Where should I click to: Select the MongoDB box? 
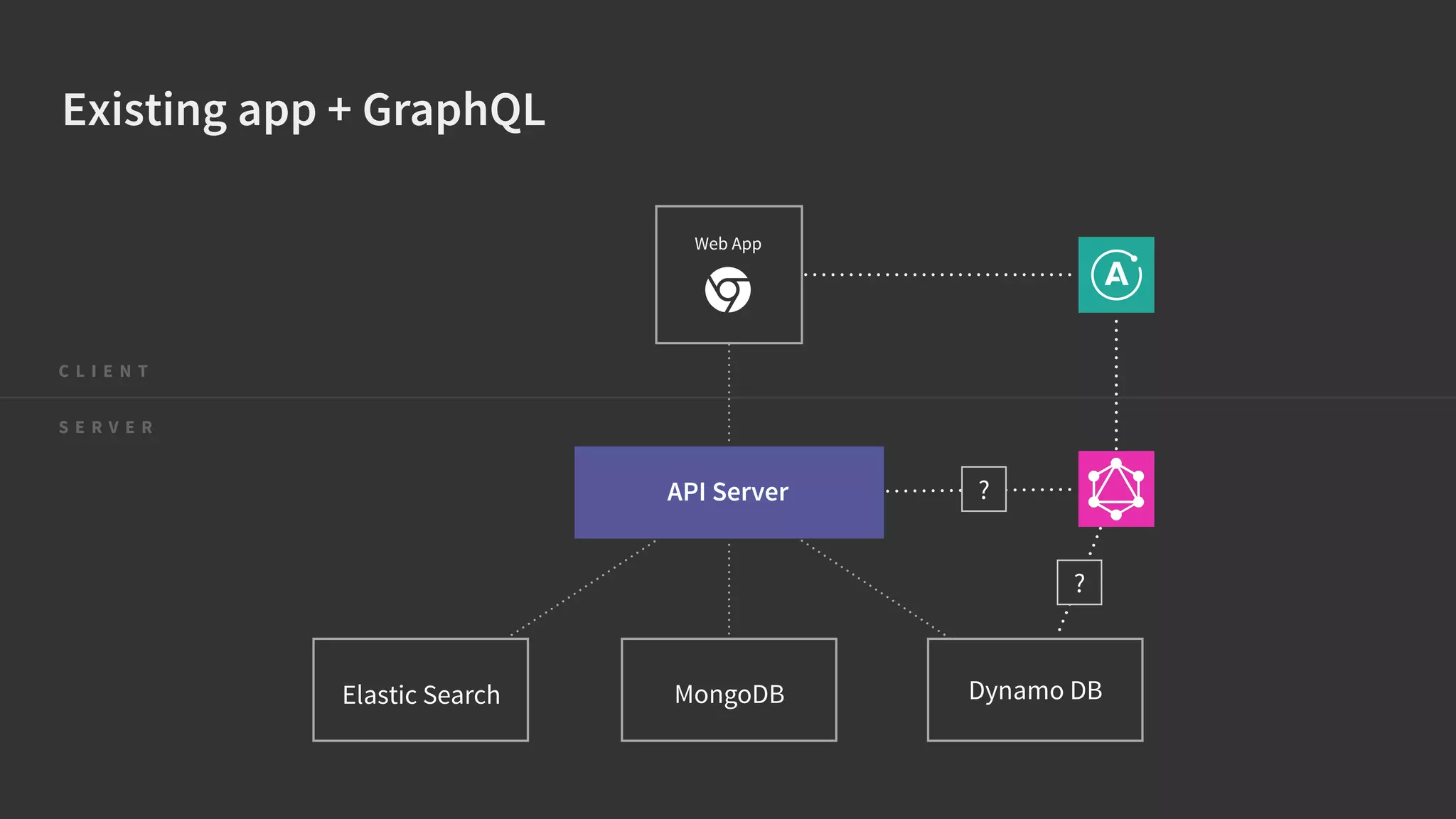(728, 690)
